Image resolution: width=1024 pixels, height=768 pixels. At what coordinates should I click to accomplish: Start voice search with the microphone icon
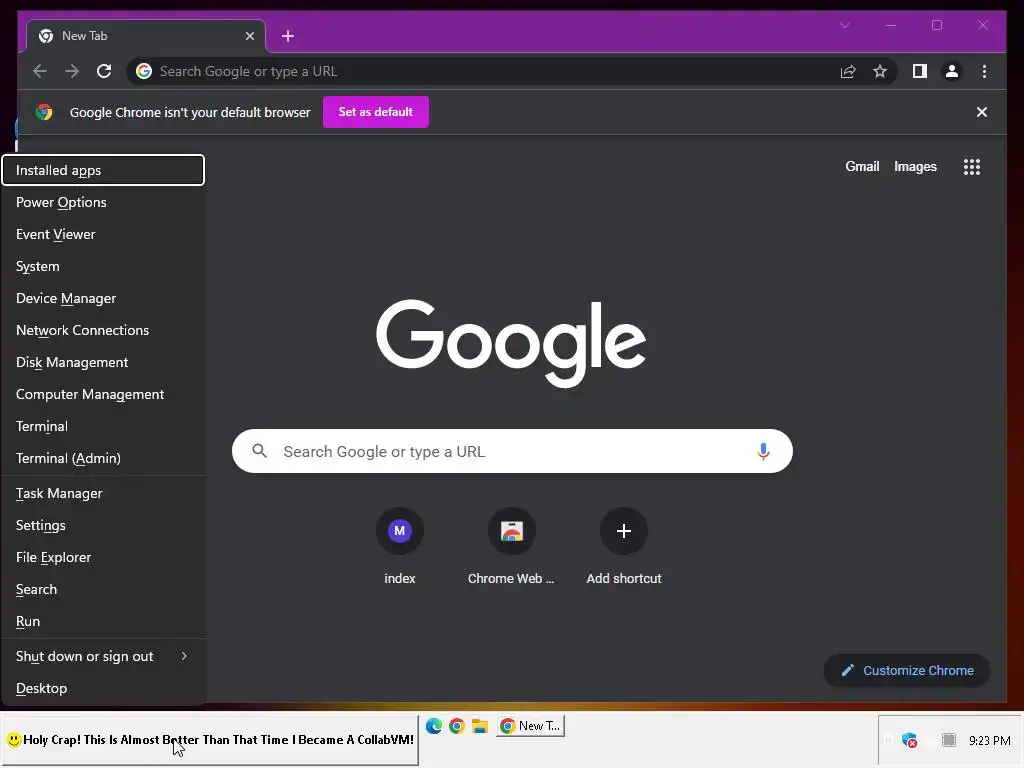pos(762,451)
